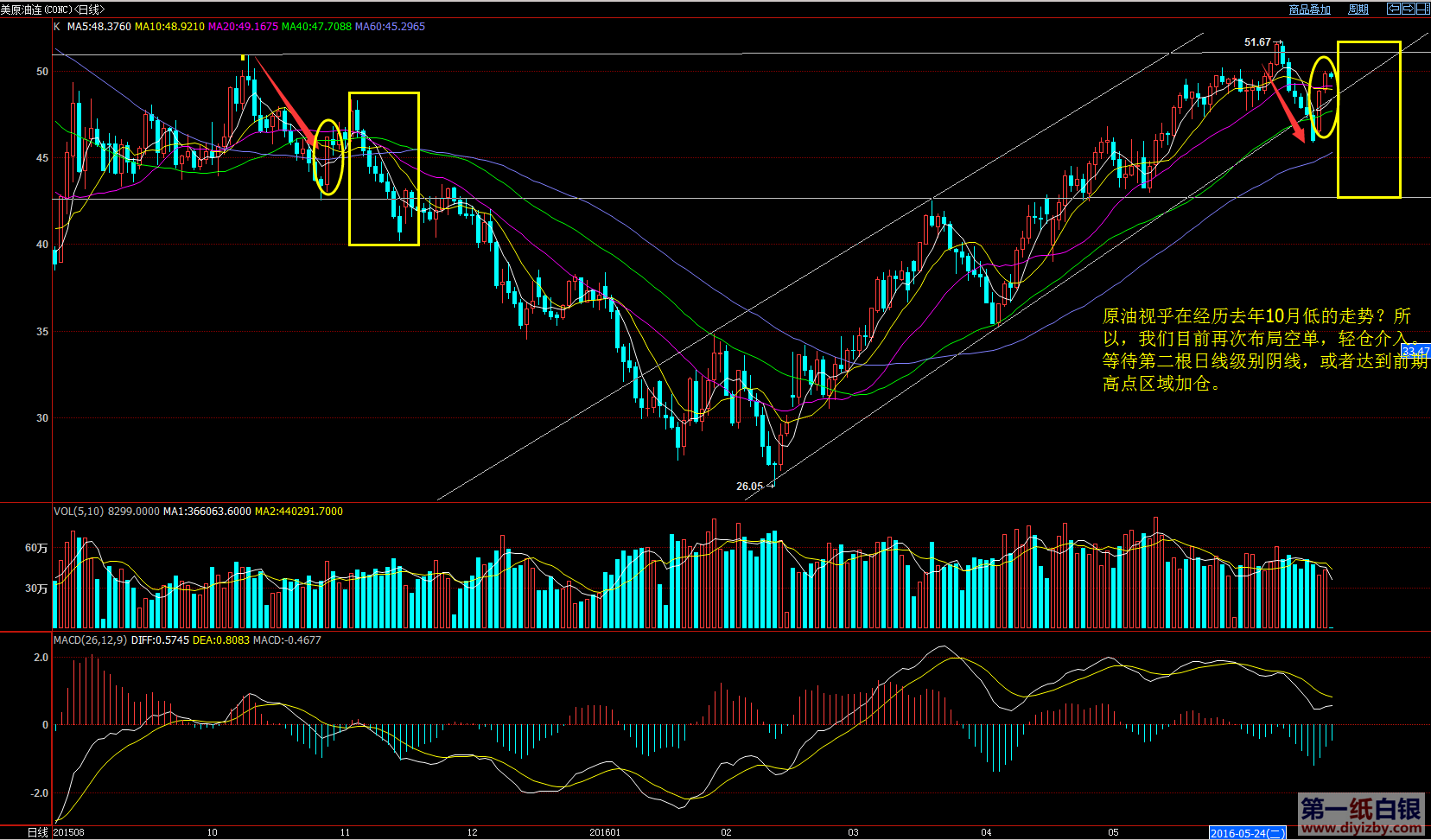Screen dimensions: 1431x840
Task: Click the MA20 moving average label
Action: [243, 27]
